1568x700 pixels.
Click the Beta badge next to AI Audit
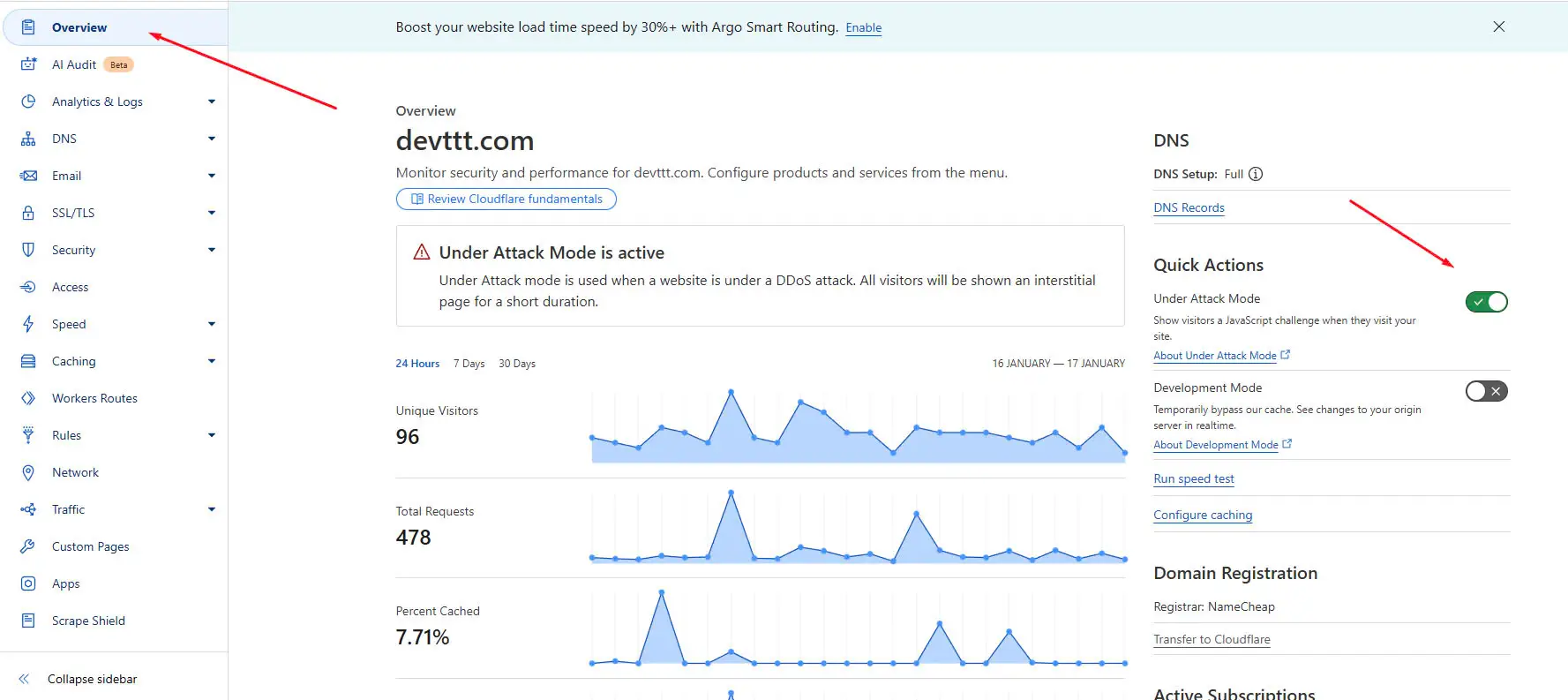[x=118, y=64]
